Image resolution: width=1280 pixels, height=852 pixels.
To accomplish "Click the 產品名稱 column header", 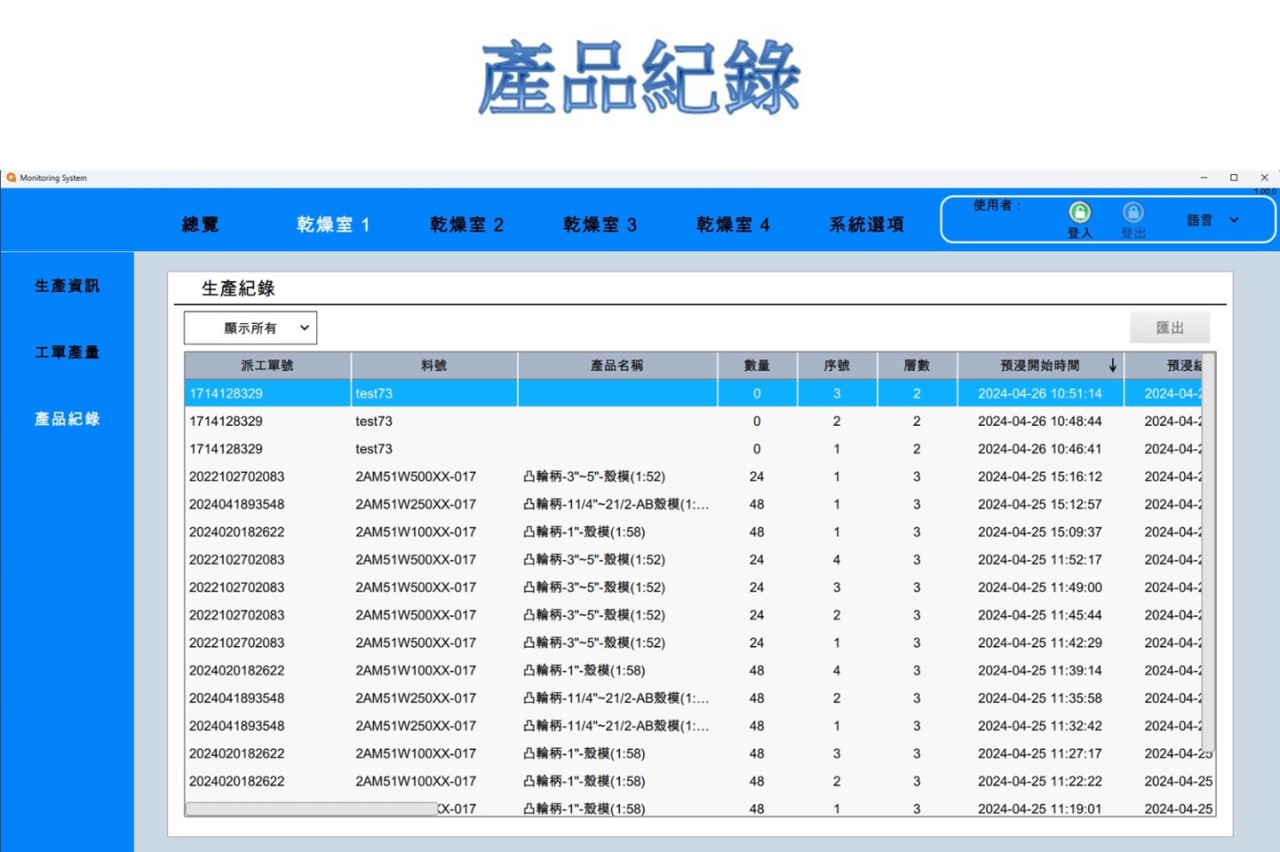I will (617, 366).
